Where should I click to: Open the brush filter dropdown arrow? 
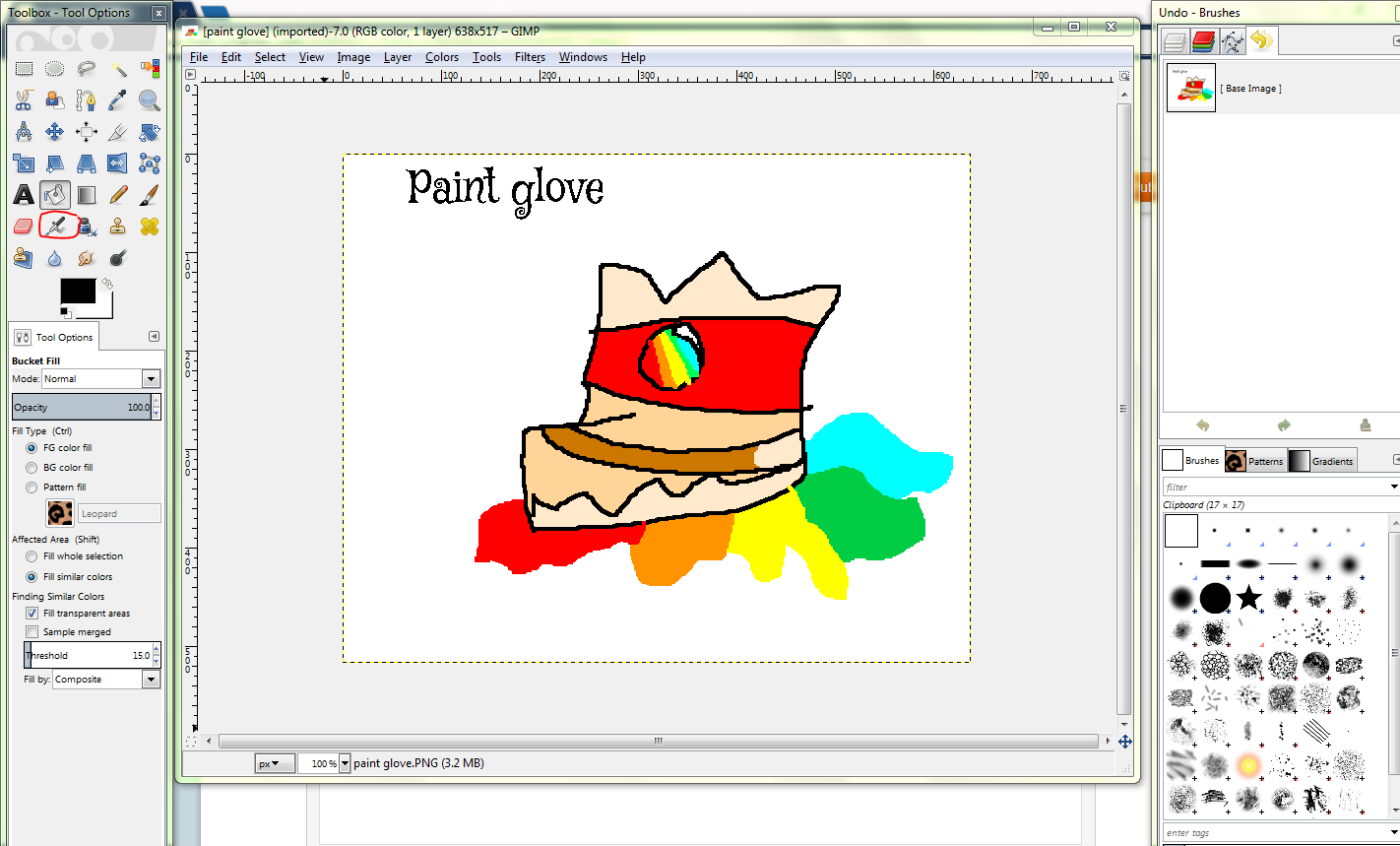click(1394, 487)
